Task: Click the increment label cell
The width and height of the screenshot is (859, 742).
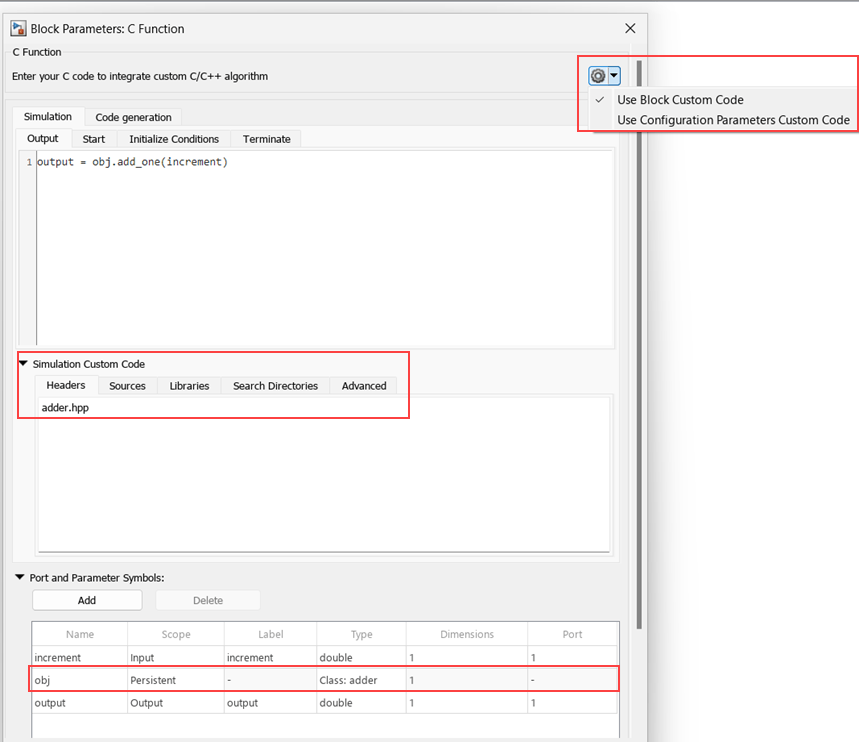Action: coord(271,657)
